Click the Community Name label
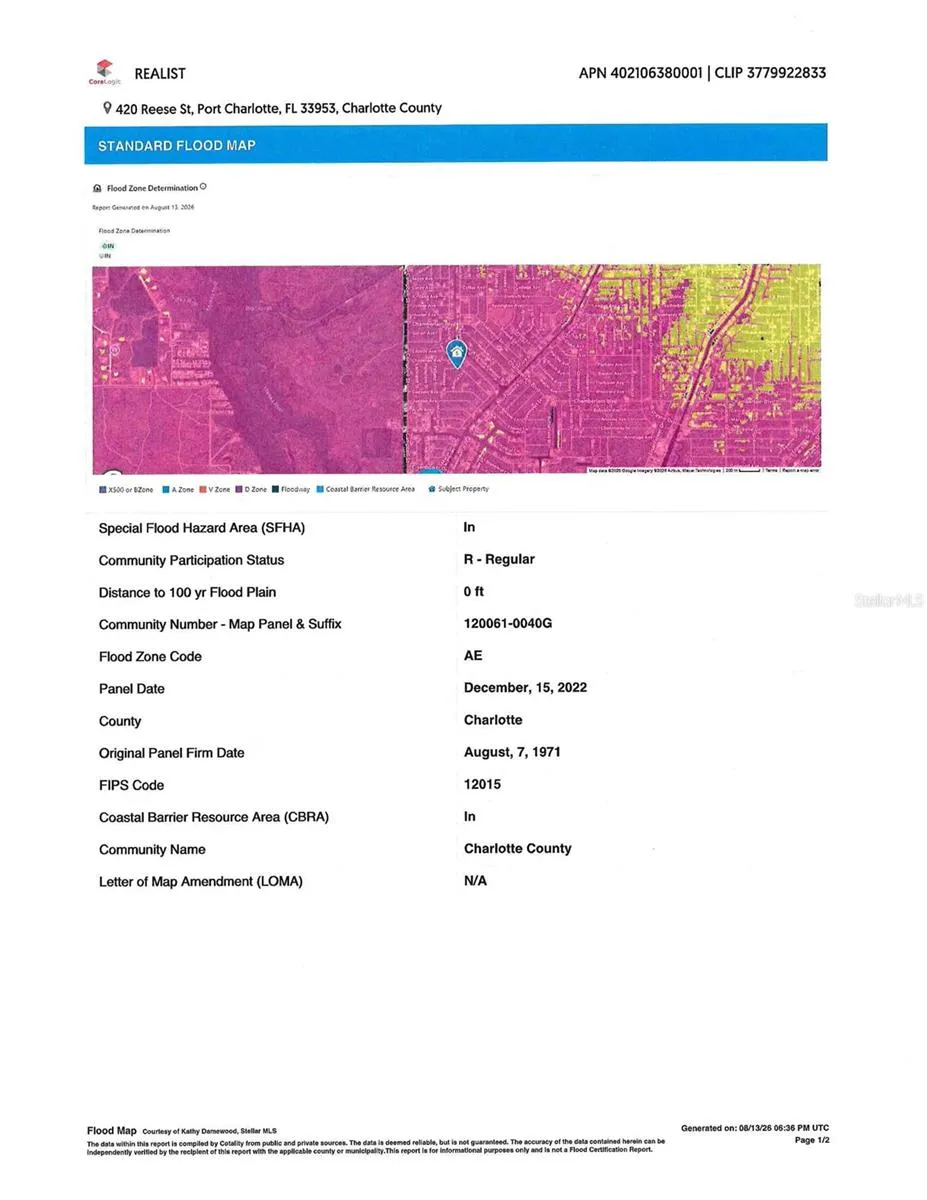This screenshot has width=927, height=1200. pyautogui.click(x=152, y=849)
